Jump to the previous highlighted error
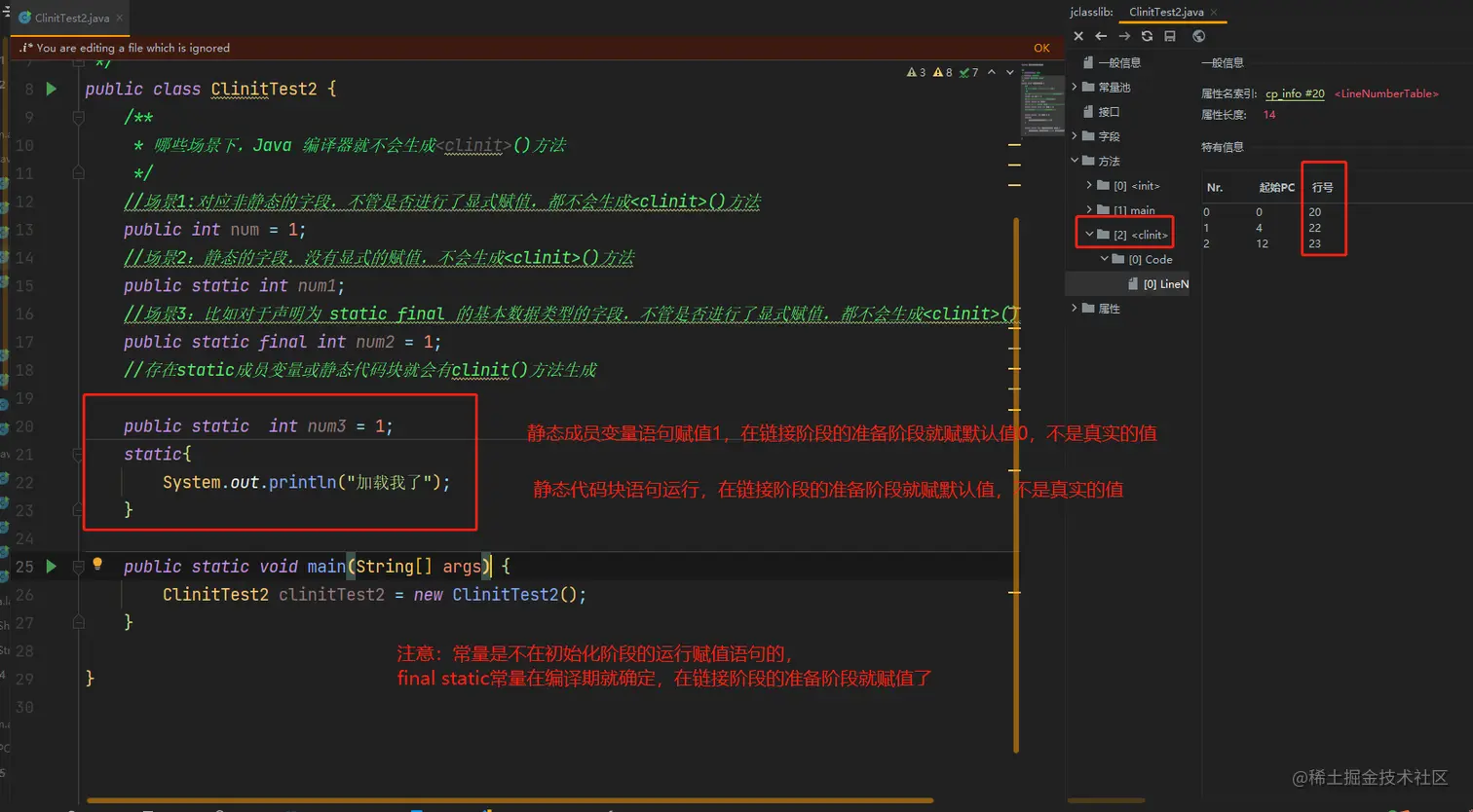 [x=992, y=72]
